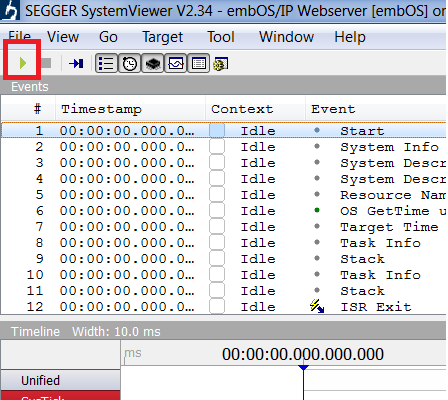448x400 pixels.
Task: Click the Events panel header
Action: pos(224,86)
